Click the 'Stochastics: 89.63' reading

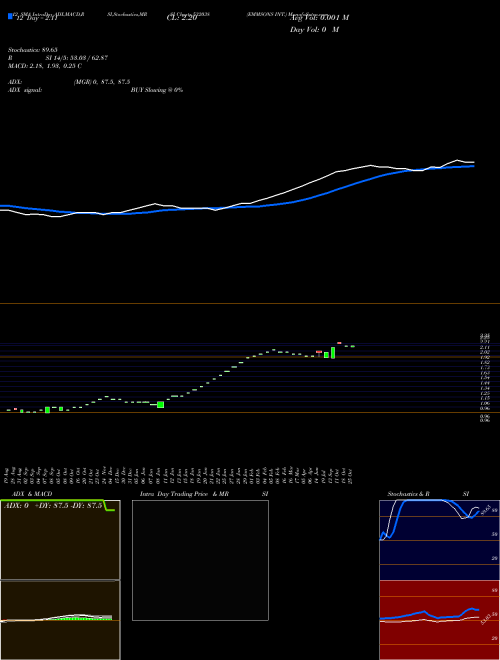pyautogui.click(x=33, y=50)
